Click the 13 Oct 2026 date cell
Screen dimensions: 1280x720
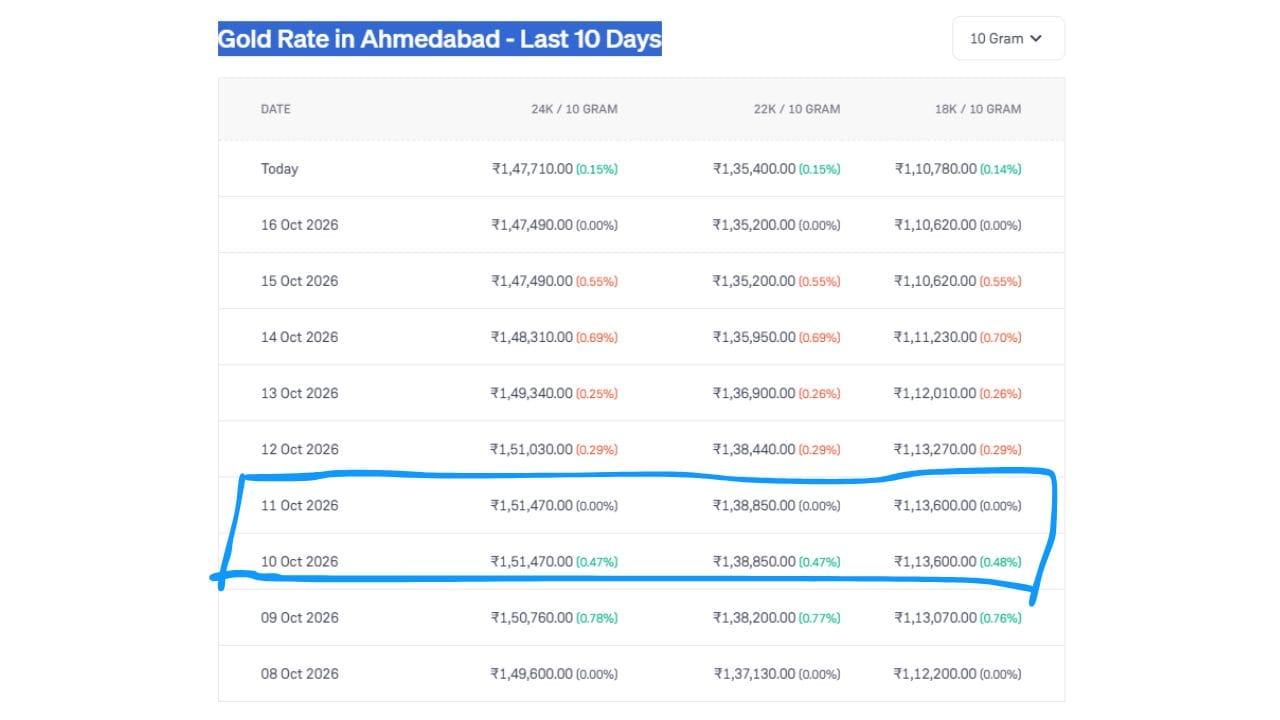(x=300, y=393)
